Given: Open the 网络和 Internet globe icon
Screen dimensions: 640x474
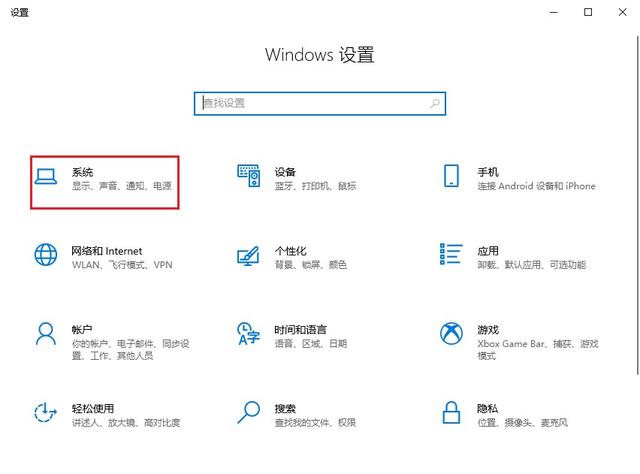Looking at the screenshot, I should (46, 255).
